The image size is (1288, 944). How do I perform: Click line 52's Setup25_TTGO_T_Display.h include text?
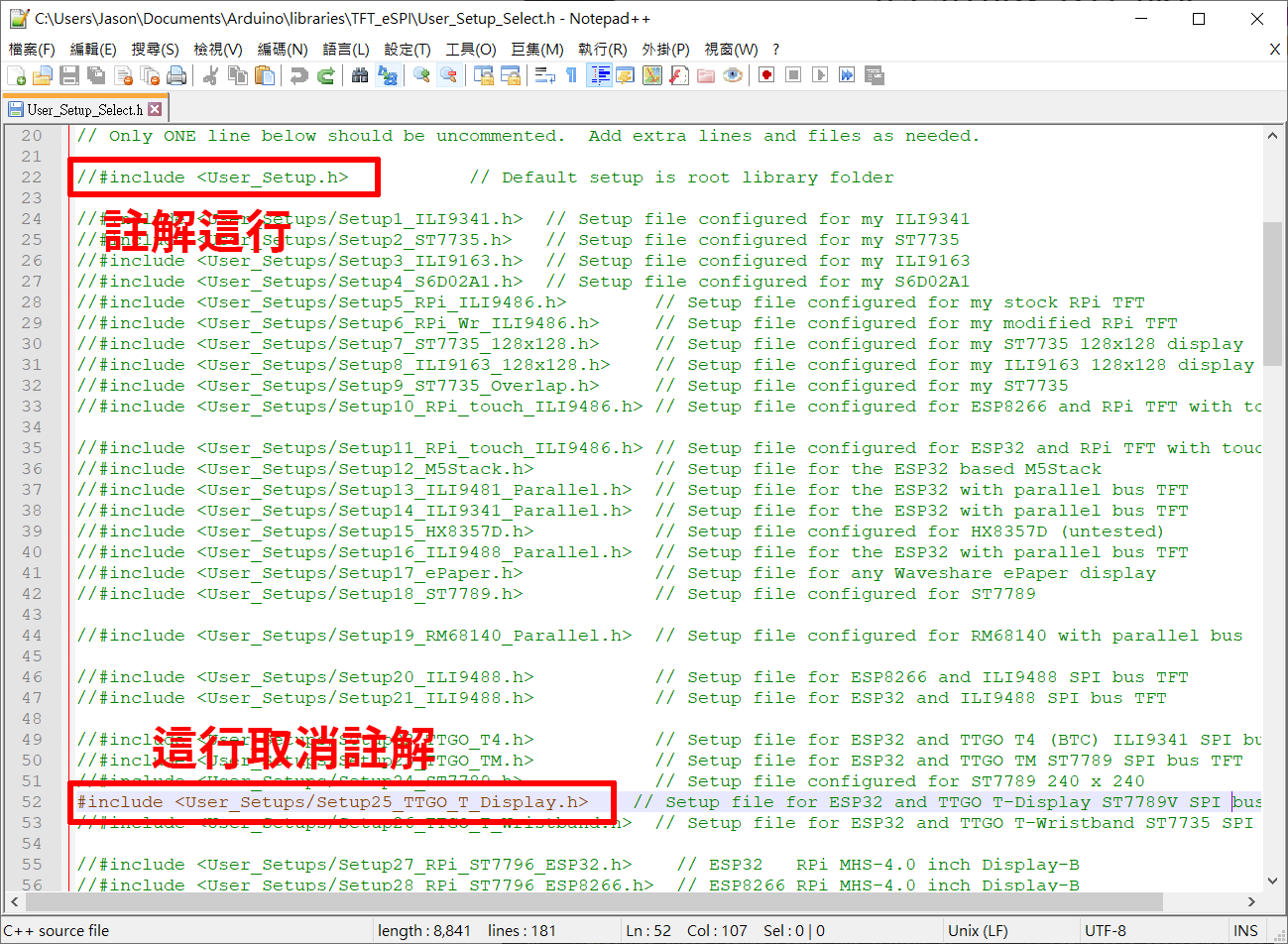(332, 801)
